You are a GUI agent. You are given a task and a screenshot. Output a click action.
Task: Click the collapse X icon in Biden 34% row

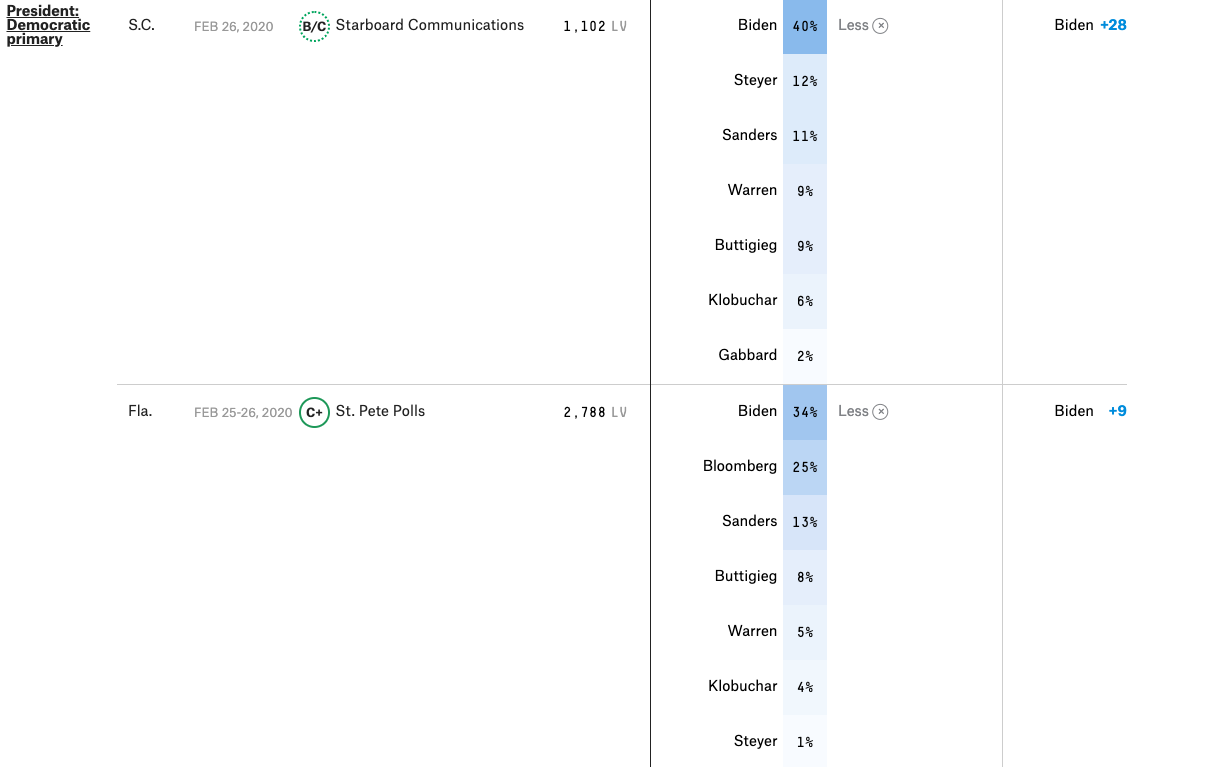tap(880, 412)
